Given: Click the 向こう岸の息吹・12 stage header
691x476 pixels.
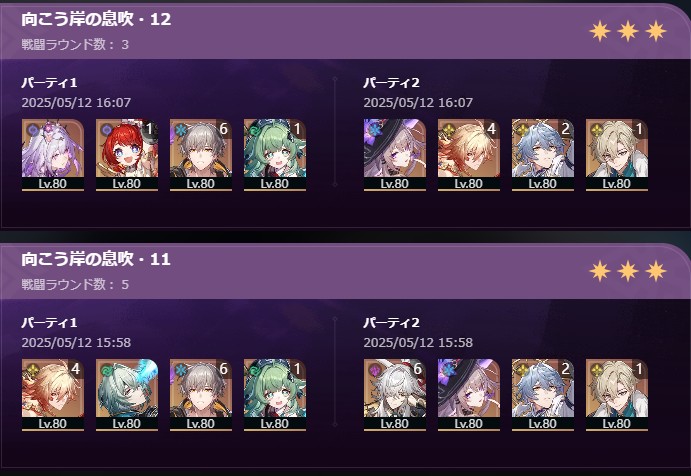Looking at the screenshot, I should [x=96, y=19].
